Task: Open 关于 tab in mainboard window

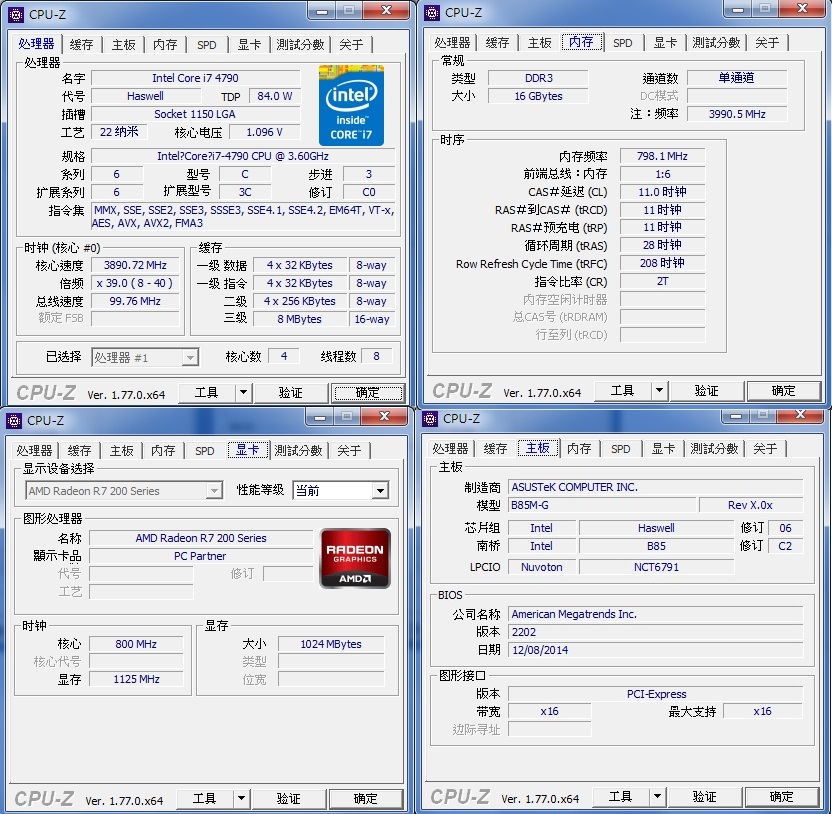Action: (765, 448)
